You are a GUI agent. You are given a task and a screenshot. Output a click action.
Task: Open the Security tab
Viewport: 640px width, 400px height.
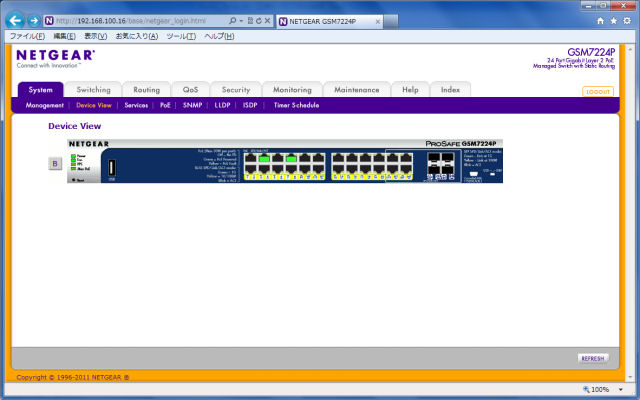click(x=236, y=89)
